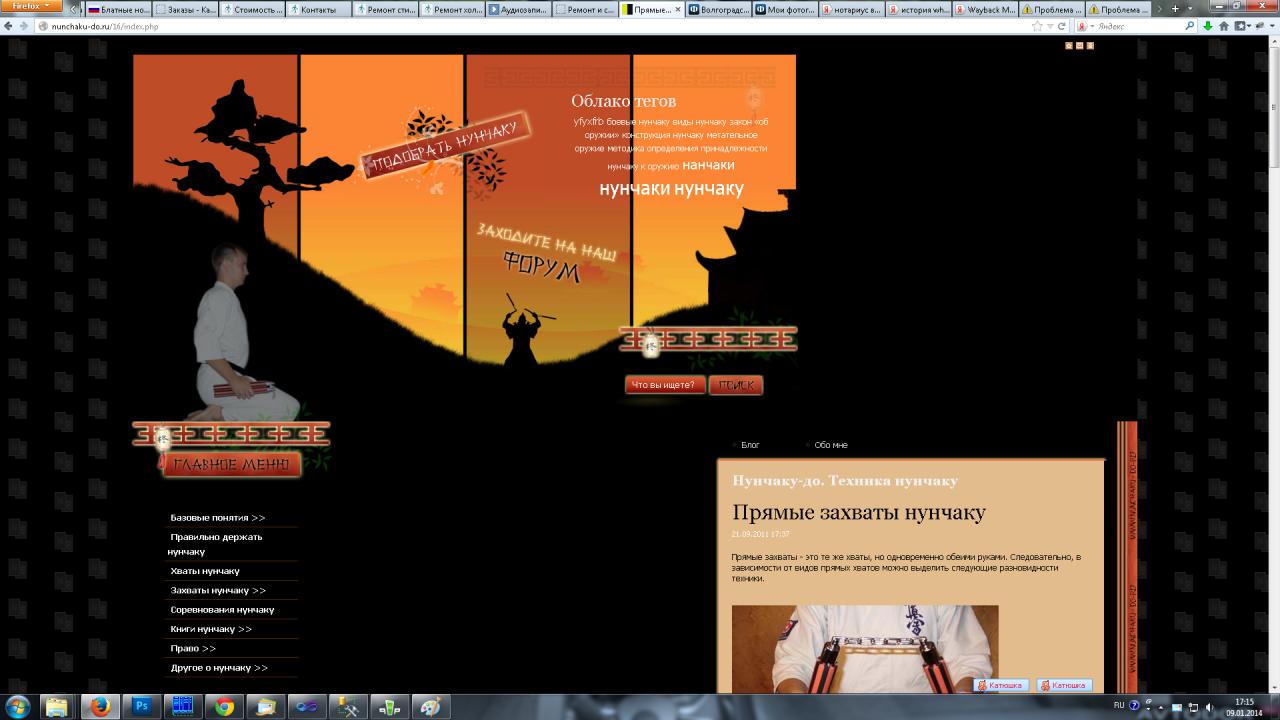
Task: Click the middle small orange icon above the page
Action: tap(1079, 45)
